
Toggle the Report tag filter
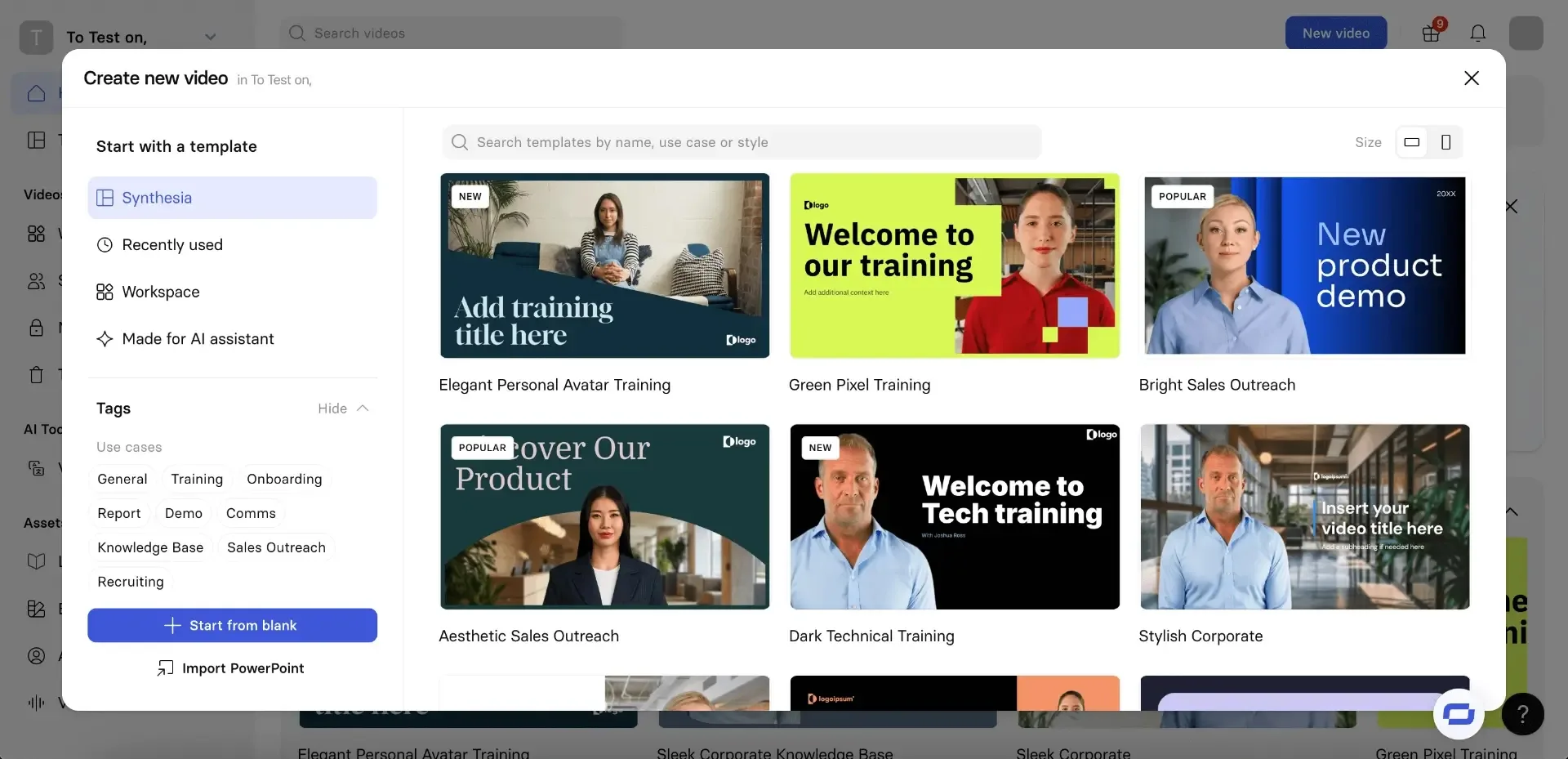click(119, 513)
